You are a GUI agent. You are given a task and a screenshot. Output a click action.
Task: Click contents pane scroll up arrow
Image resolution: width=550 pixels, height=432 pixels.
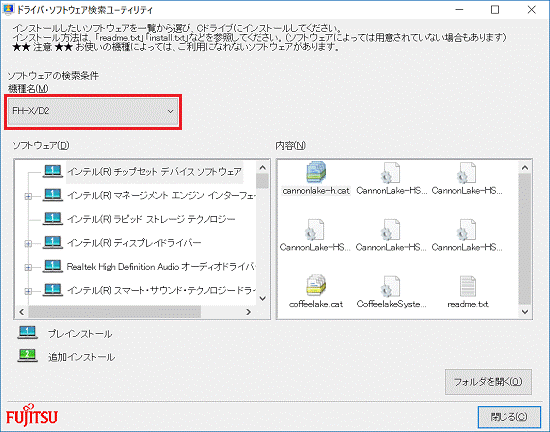coord(525,168)
